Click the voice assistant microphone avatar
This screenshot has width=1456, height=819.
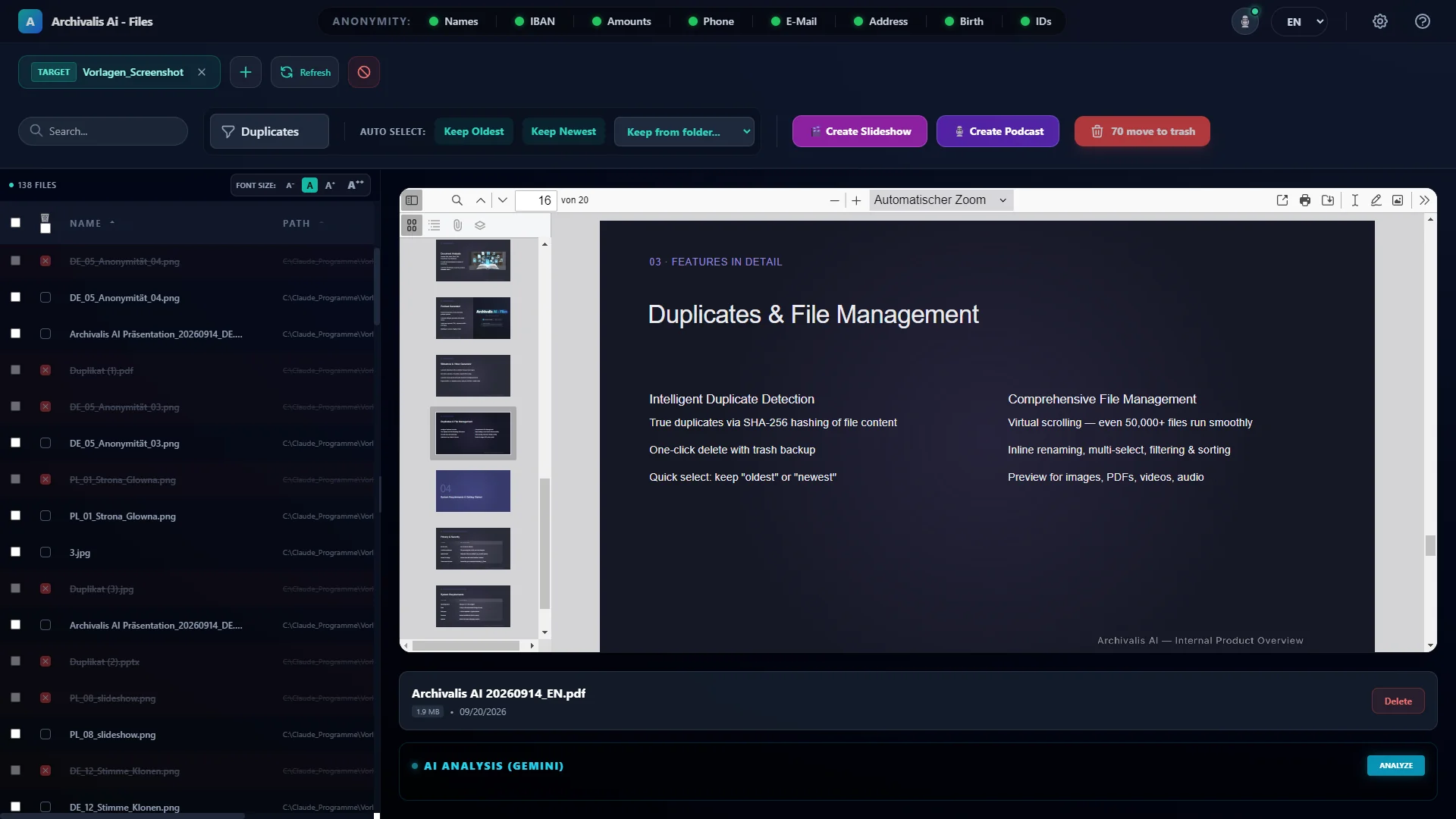click(x=1244, y=21)
